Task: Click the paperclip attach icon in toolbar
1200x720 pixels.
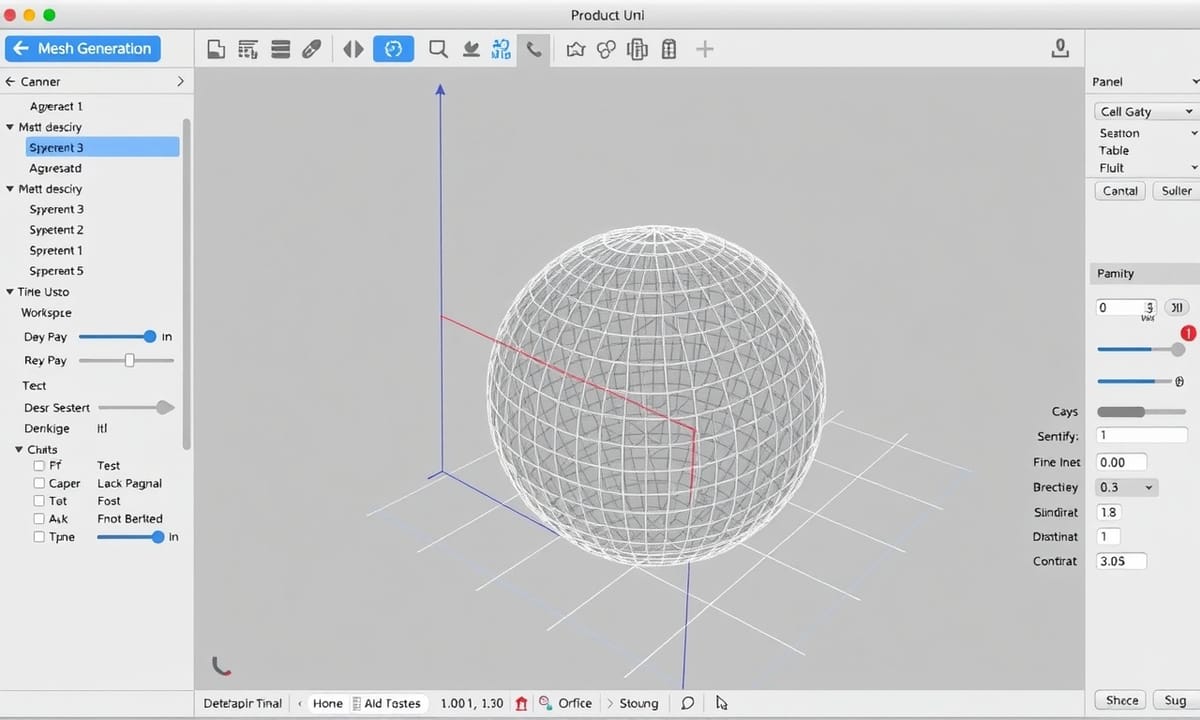Action: [x=312, y=49]
